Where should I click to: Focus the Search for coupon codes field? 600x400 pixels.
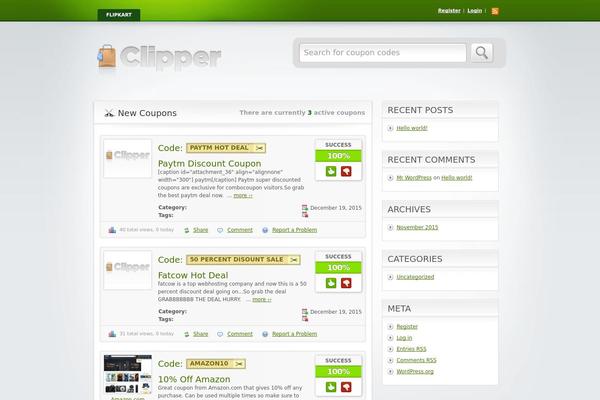tap(383, 53)
